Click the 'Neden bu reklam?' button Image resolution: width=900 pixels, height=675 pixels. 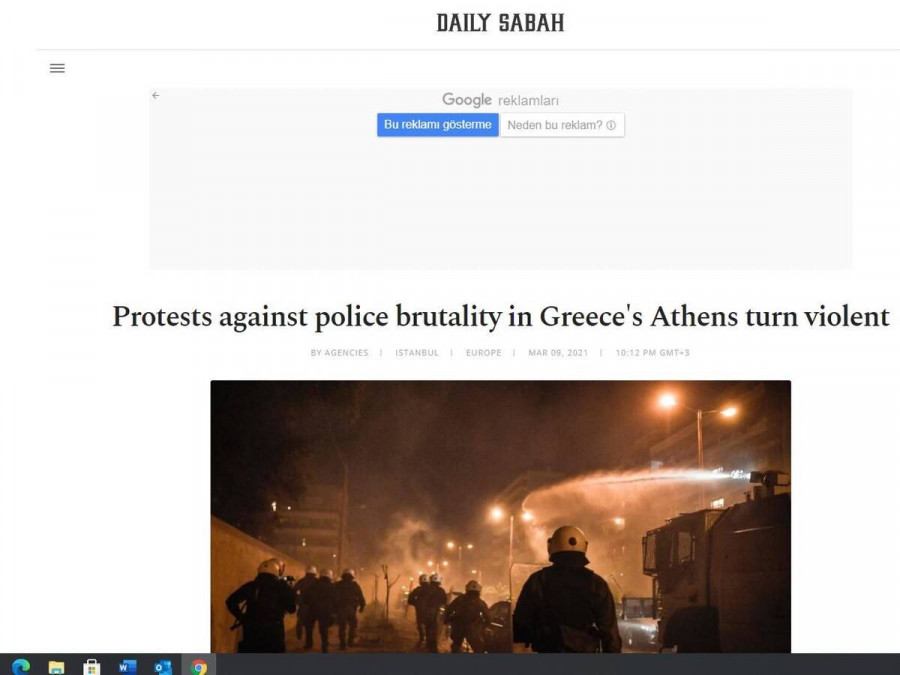(562, 125)
